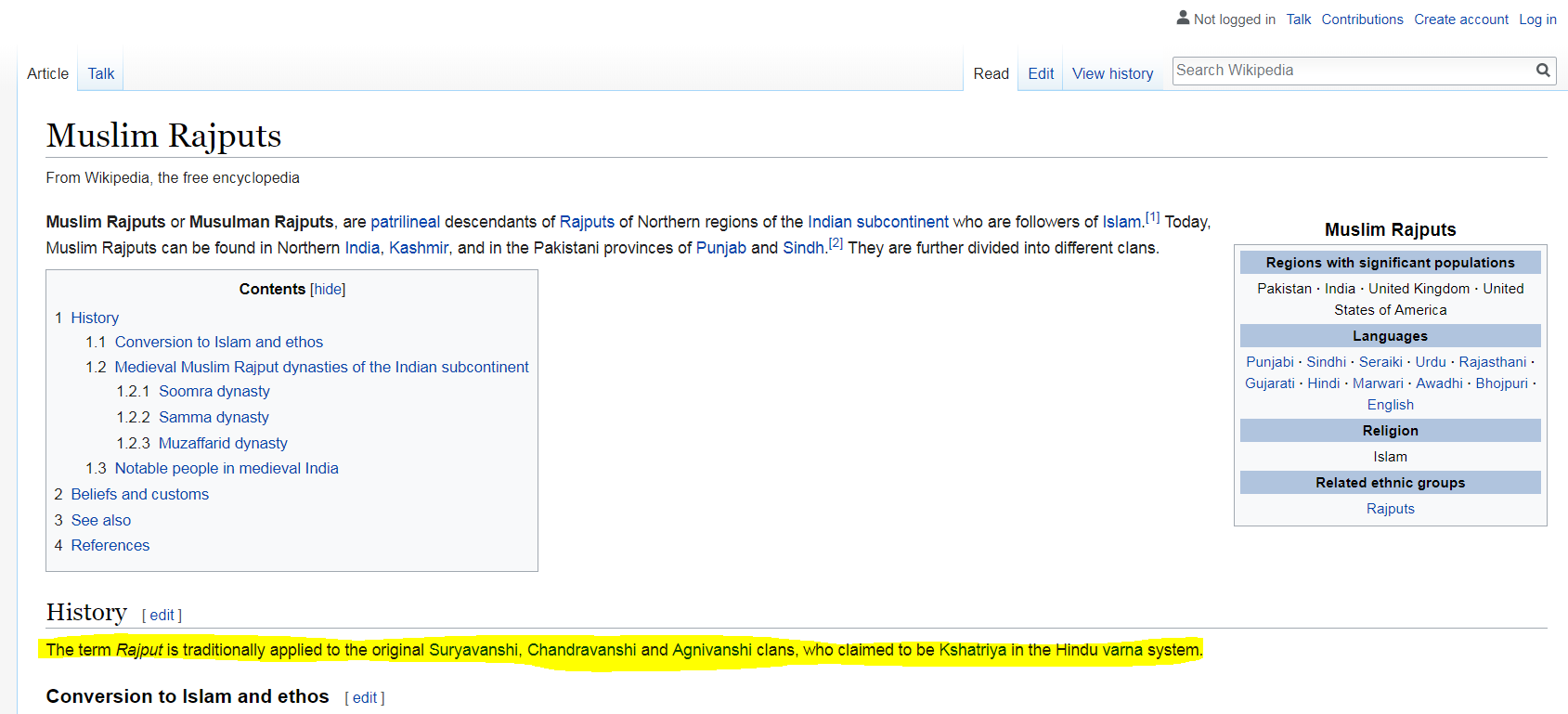The width and height of the screenshot is (1568, 714).
Task: Open the View history tab
Action: (1112, 73)
